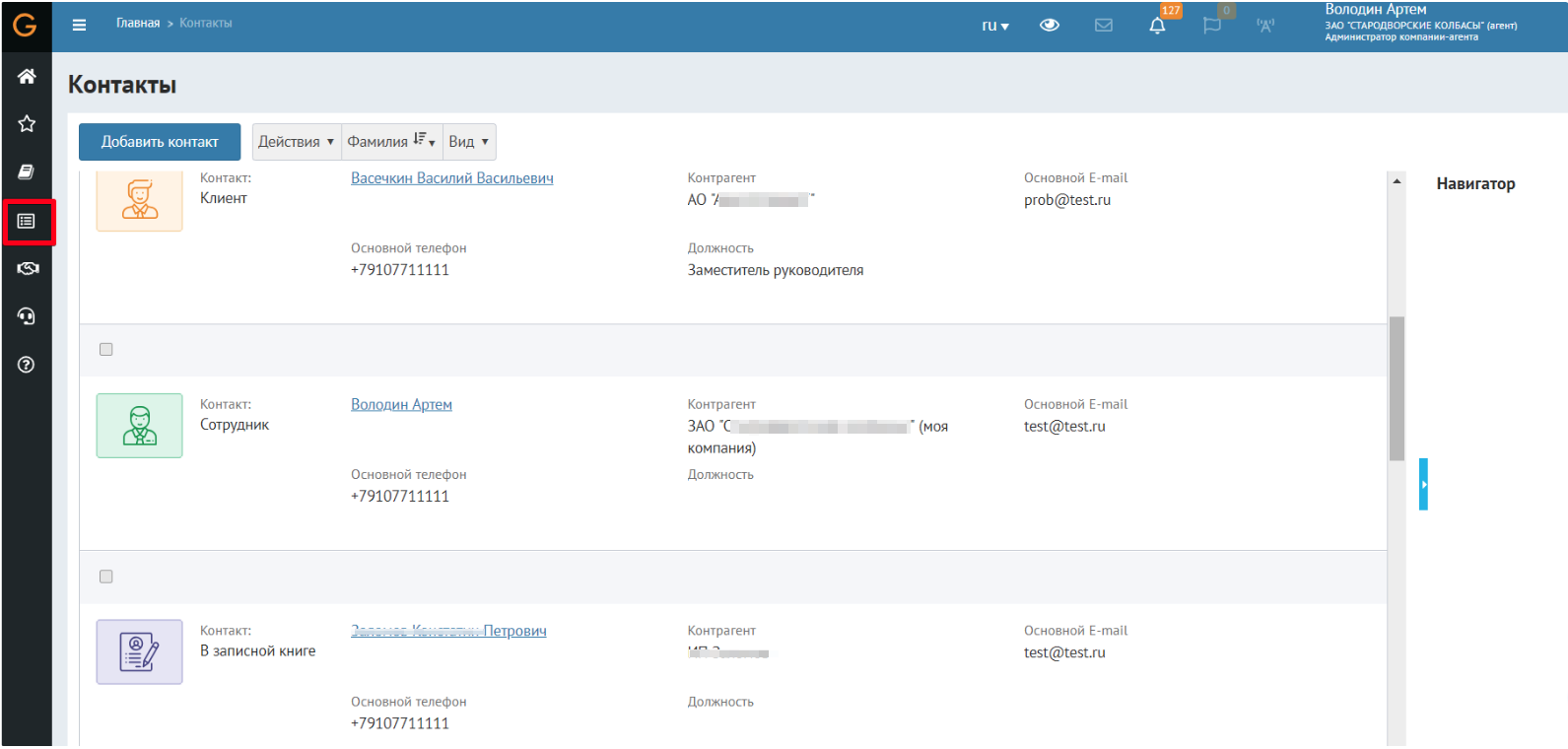Open the help question mark icon
Screen dimensions: 1568x749
pos(27,365)
